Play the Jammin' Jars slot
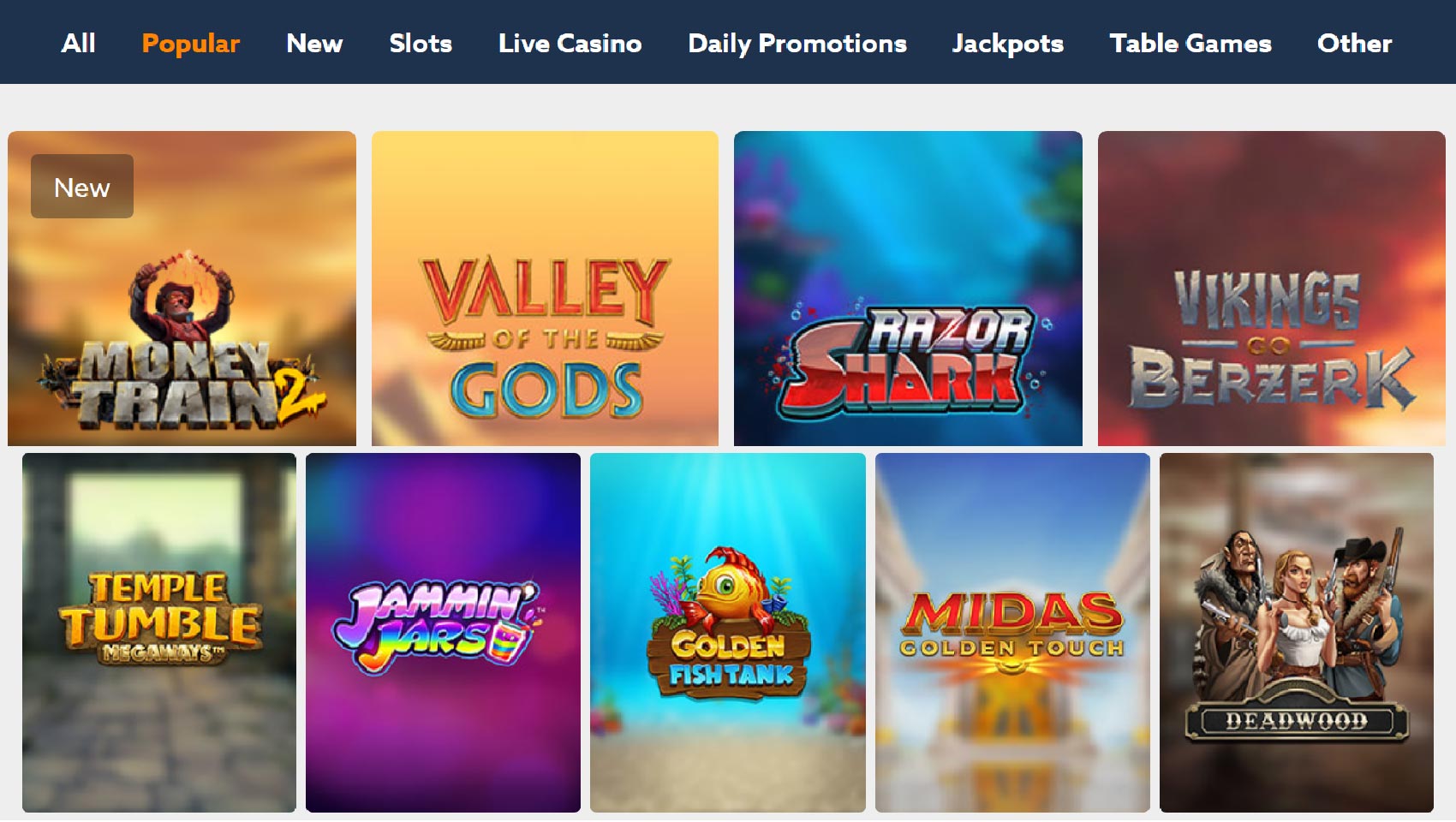 click(x=443, y=633)
